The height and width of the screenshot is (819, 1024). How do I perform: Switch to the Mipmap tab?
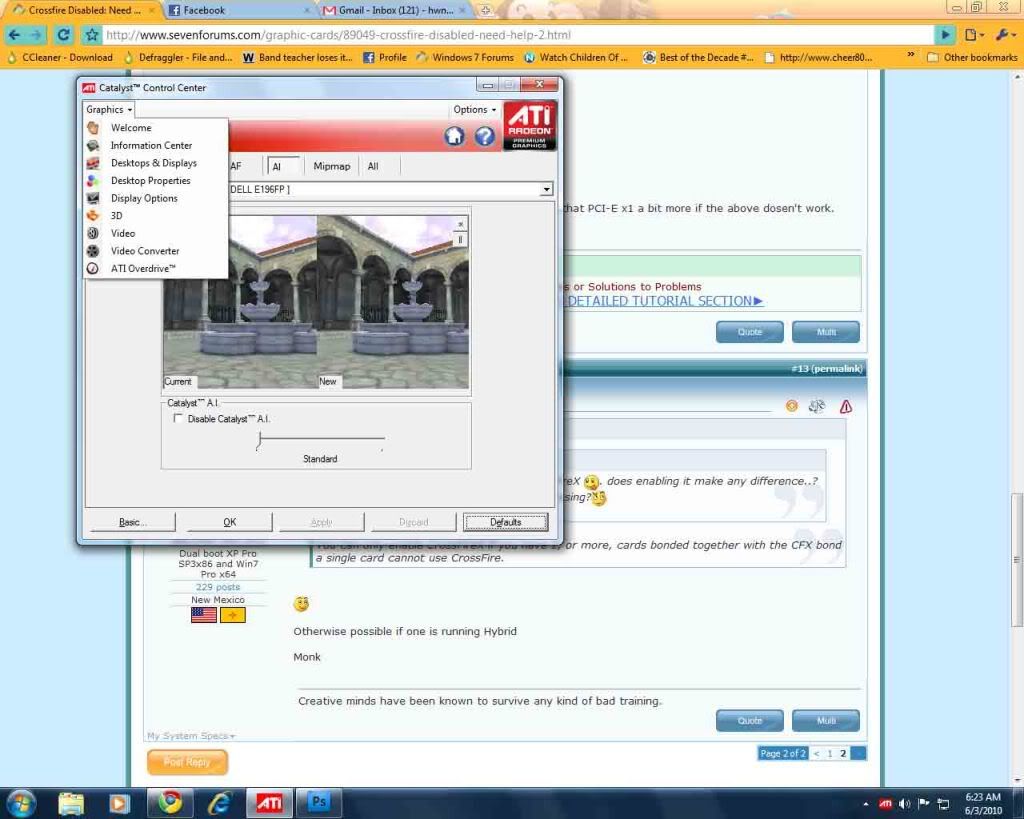tap(332, 166)
